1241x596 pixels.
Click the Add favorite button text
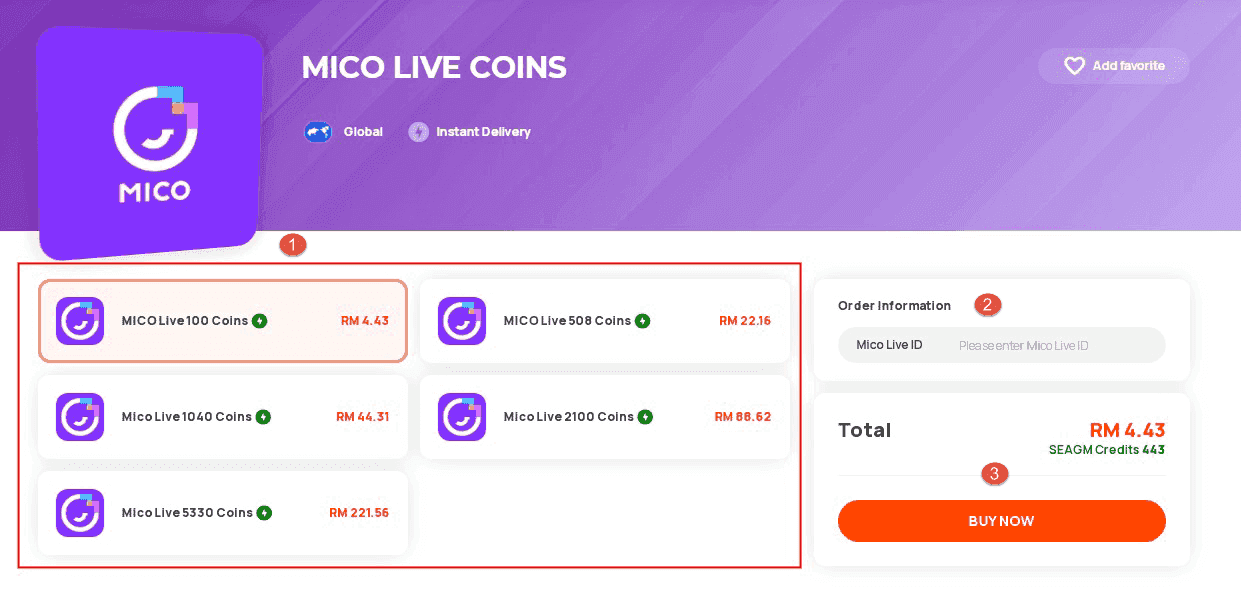pyautogui.click(x=1128, y=66)
